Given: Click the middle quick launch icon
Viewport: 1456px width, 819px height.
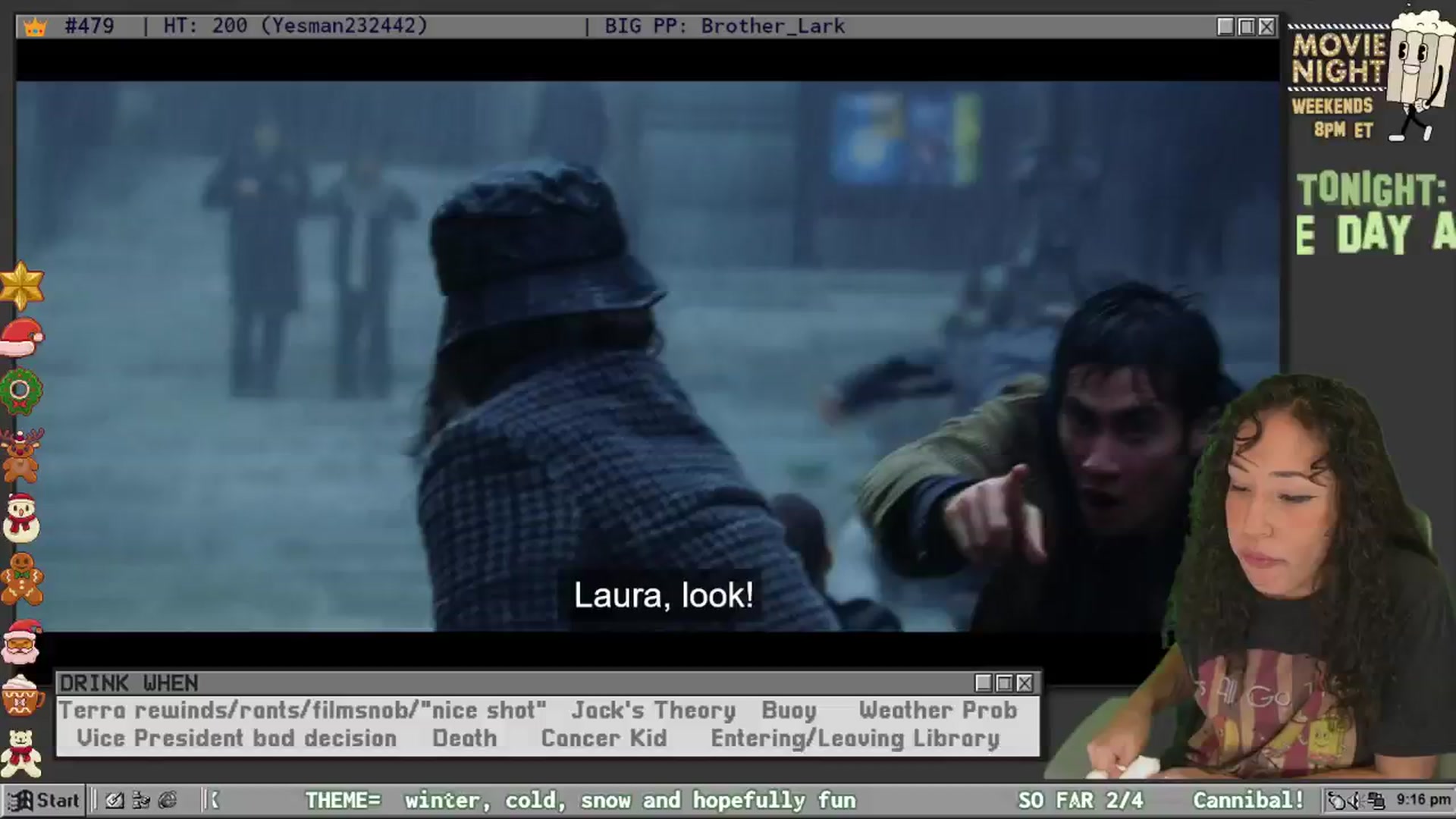Looking at the screenshot, I should click(141, 800).
